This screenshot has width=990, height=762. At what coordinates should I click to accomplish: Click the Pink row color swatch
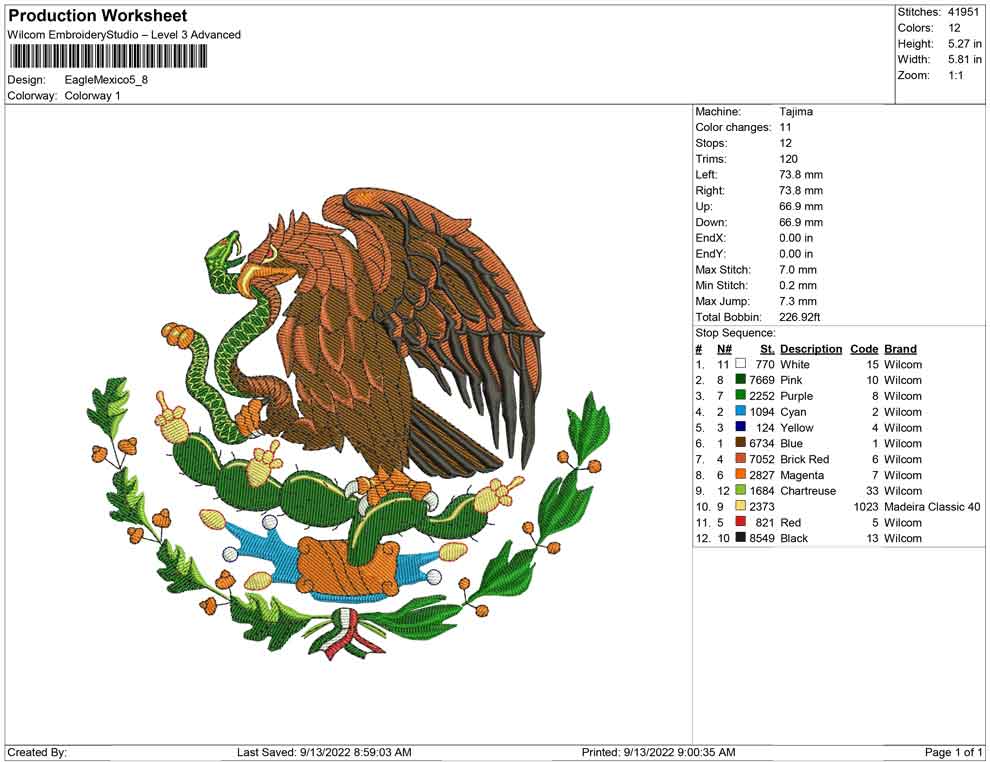(x=741, y=379)
